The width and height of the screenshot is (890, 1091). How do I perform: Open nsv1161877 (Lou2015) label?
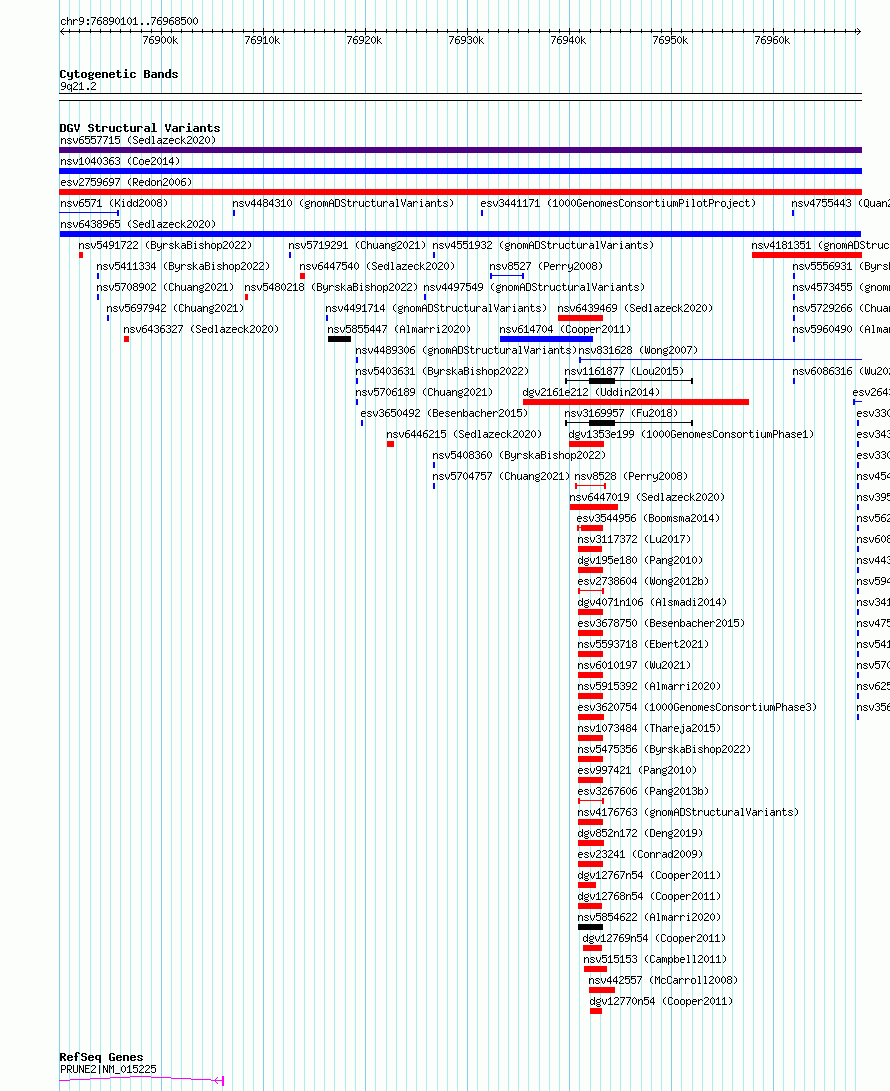[x=624, y=371]
